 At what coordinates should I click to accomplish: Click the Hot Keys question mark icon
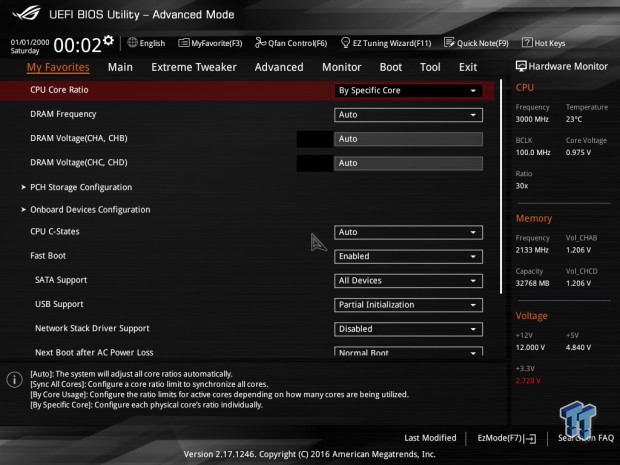(x=527, y=42)
